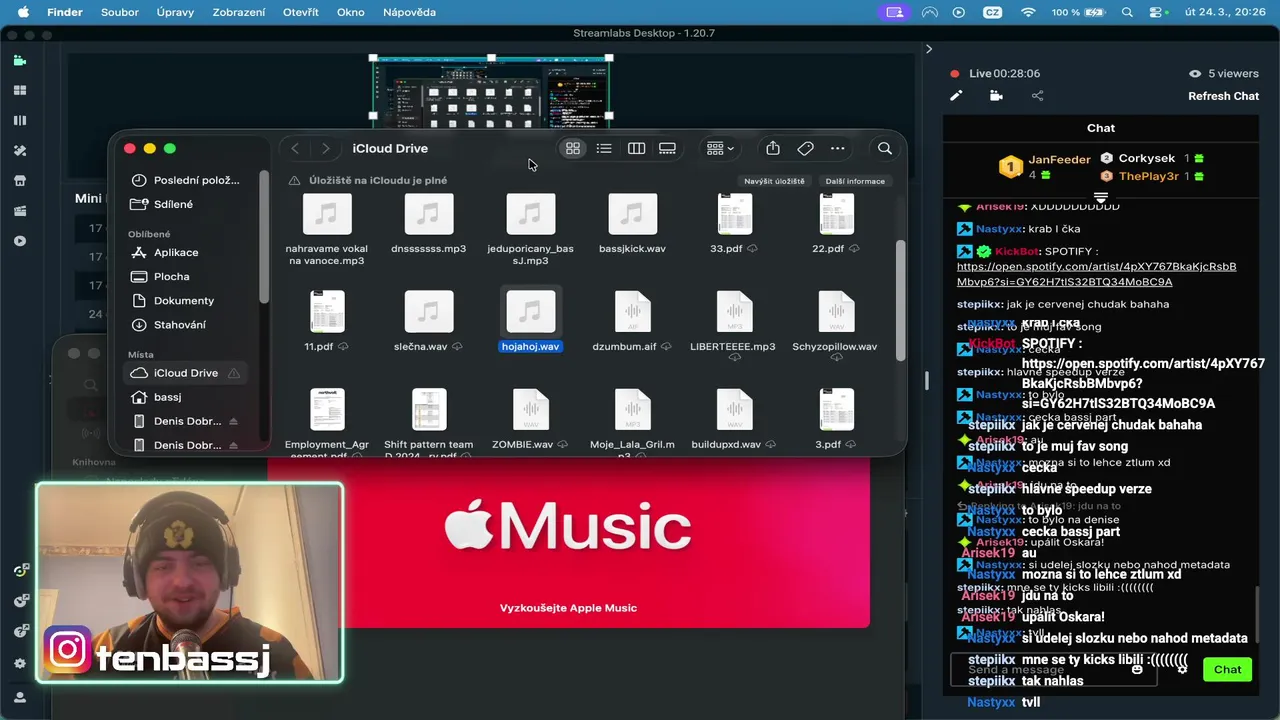Open the Otevřít menu
This screenshot has height=720, width=1280.
pos(301,12)
